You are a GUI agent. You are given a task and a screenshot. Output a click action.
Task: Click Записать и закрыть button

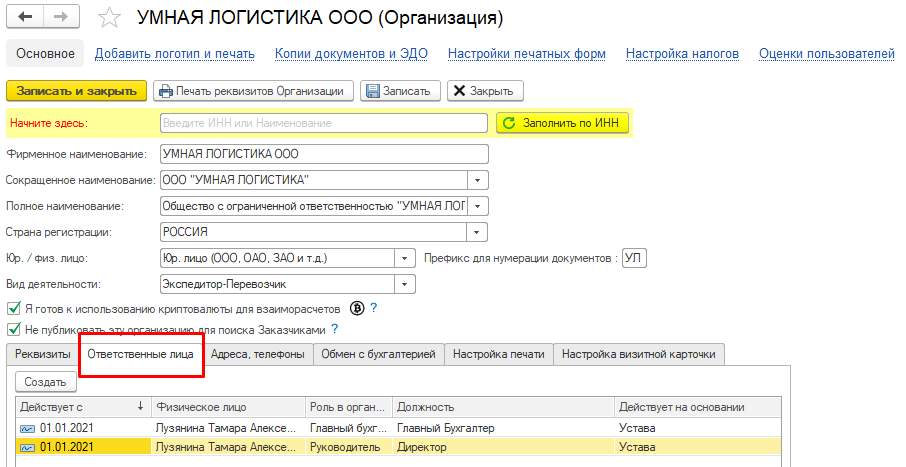click(x=76, y=91)
